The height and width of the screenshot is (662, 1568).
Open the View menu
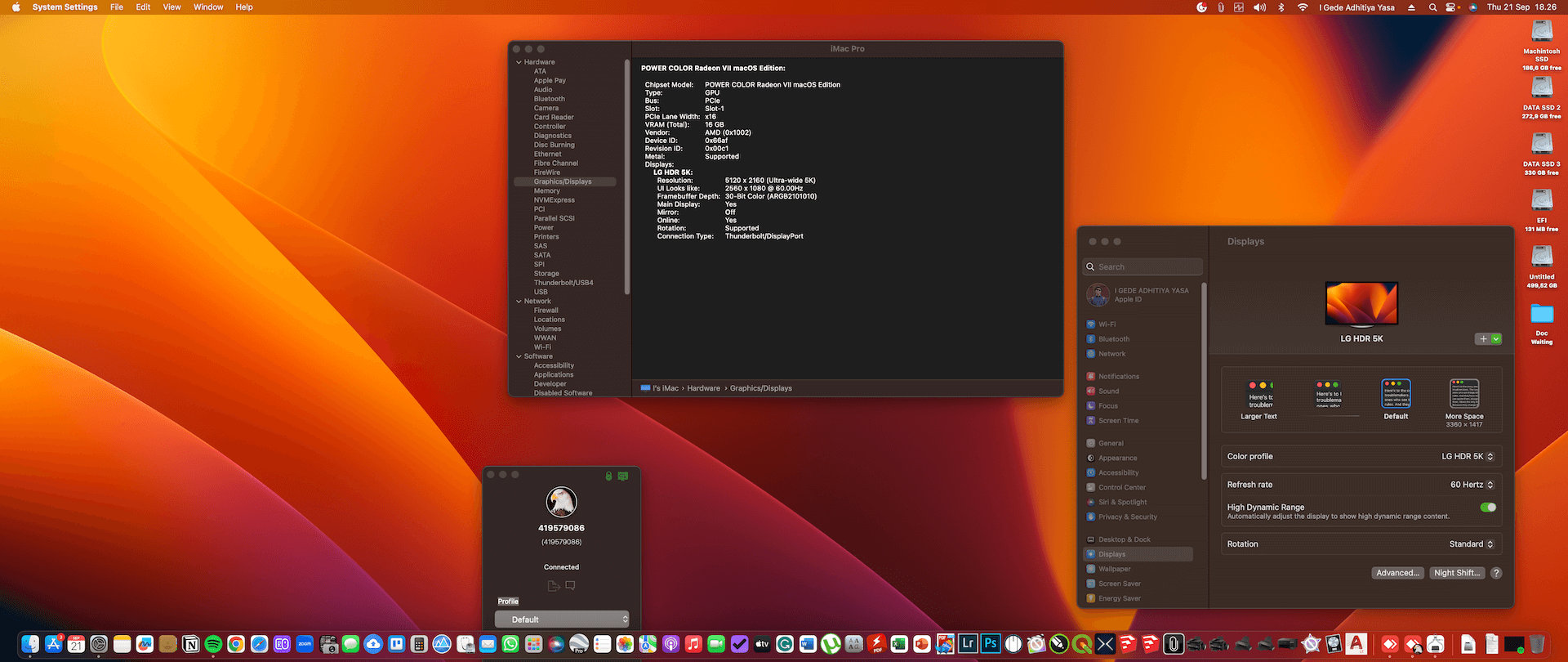coord(171,7)
